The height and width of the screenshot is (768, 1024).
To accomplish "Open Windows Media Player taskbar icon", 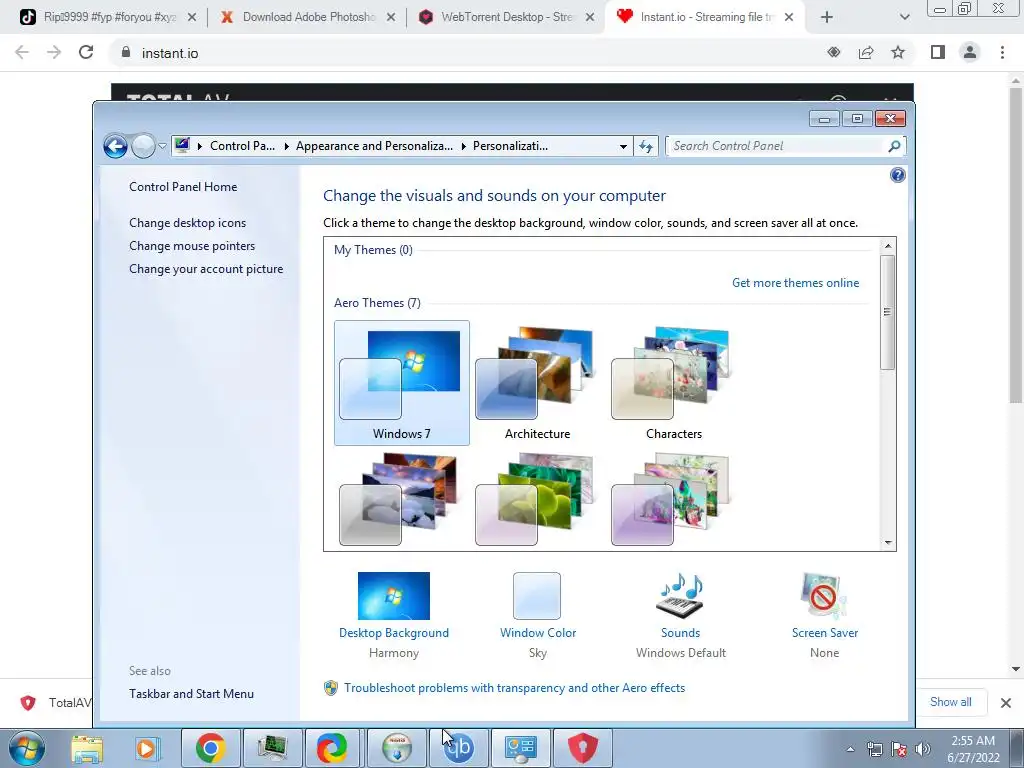I will coord(148,748).
